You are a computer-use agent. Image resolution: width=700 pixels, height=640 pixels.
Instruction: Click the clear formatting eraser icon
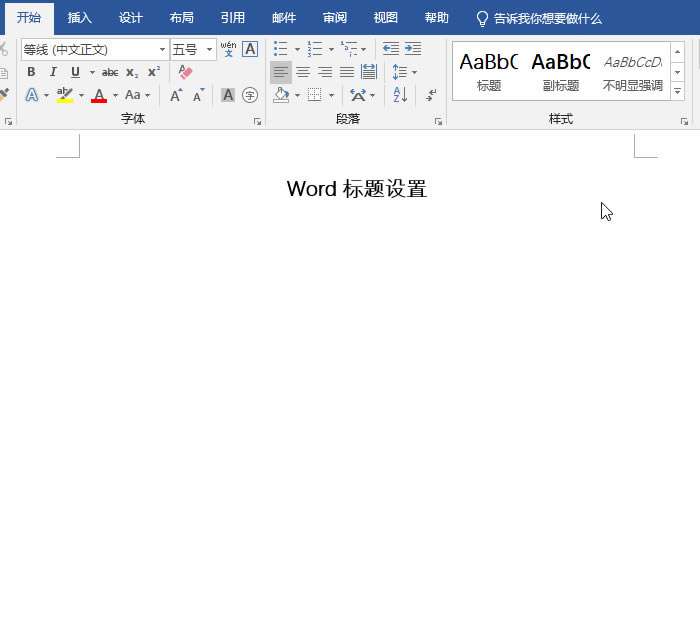[185, 72]
